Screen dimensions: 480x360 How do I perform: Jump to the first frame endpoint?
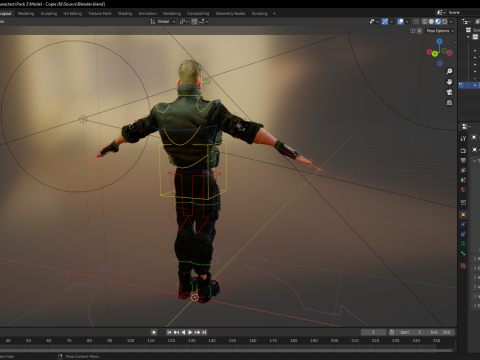pos(169,332)
